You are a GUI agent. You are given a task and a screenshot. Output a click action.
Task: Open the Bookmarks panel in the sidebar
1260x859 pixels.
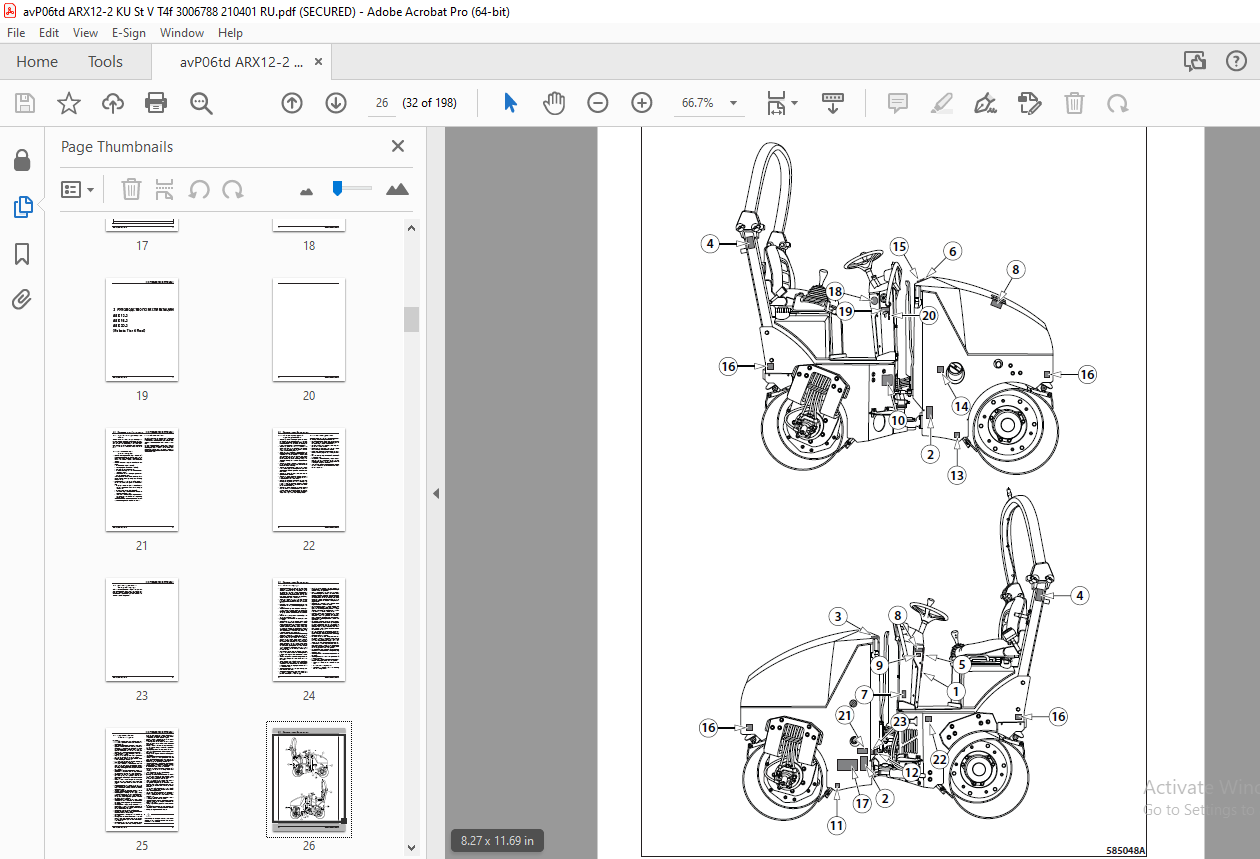pyautogui.click(x=22, y=254)
